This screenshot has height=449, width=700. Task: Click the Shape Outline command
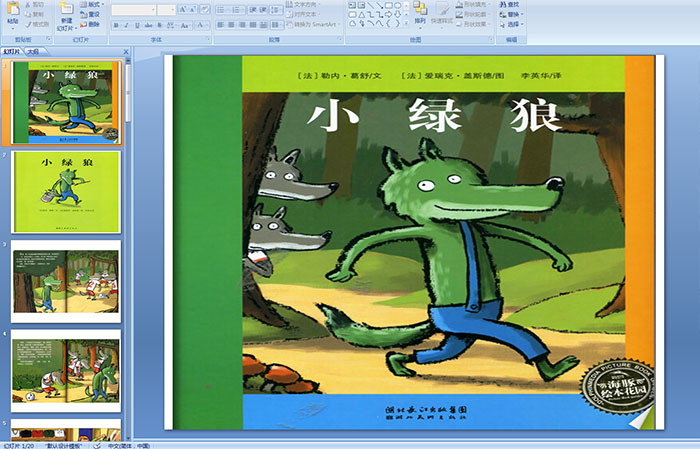tap(473, 14)
